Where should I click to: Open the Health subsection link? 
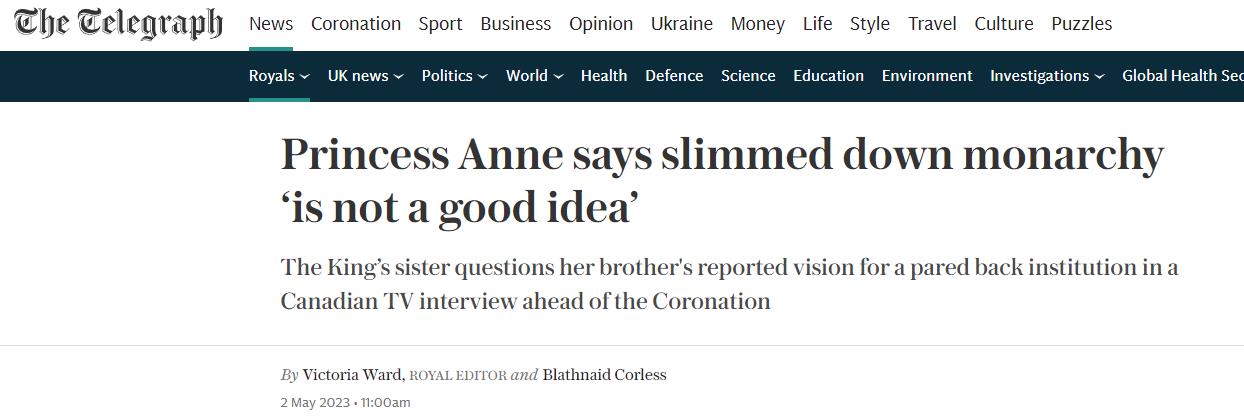tap(604, 76)
